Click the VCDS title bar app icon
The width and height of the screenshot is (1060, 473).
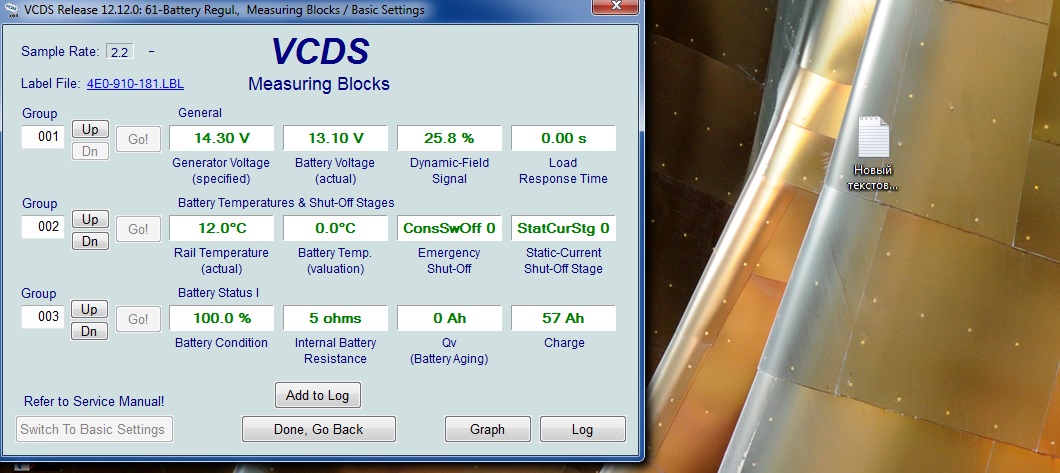coord(11,9)
